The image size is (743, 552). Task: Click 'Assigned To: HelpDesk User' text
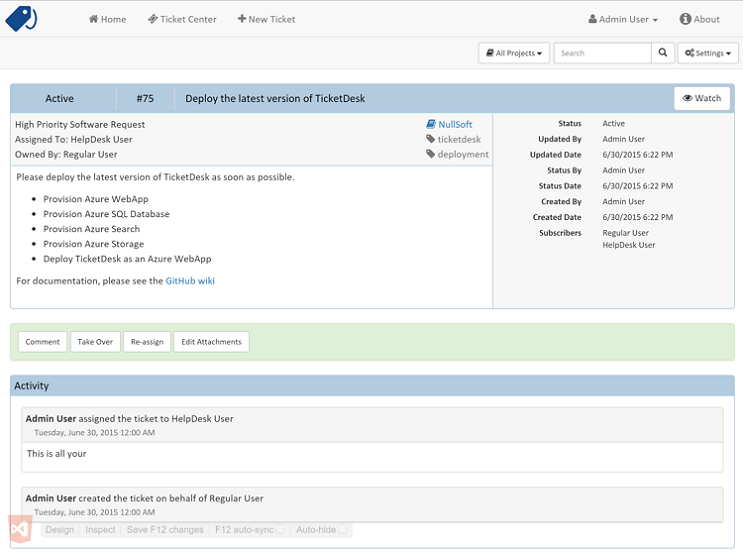pos(73,140)
